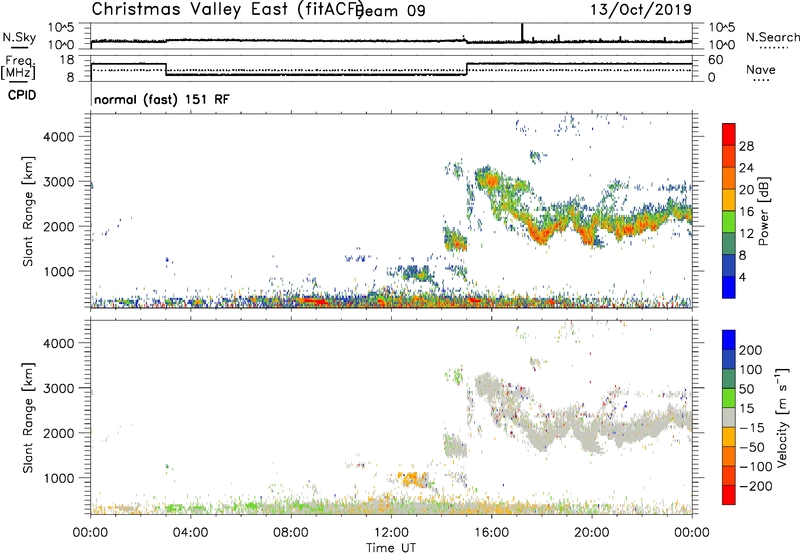Click the '200' value on the Velocity colorbar

pos(751,350)
